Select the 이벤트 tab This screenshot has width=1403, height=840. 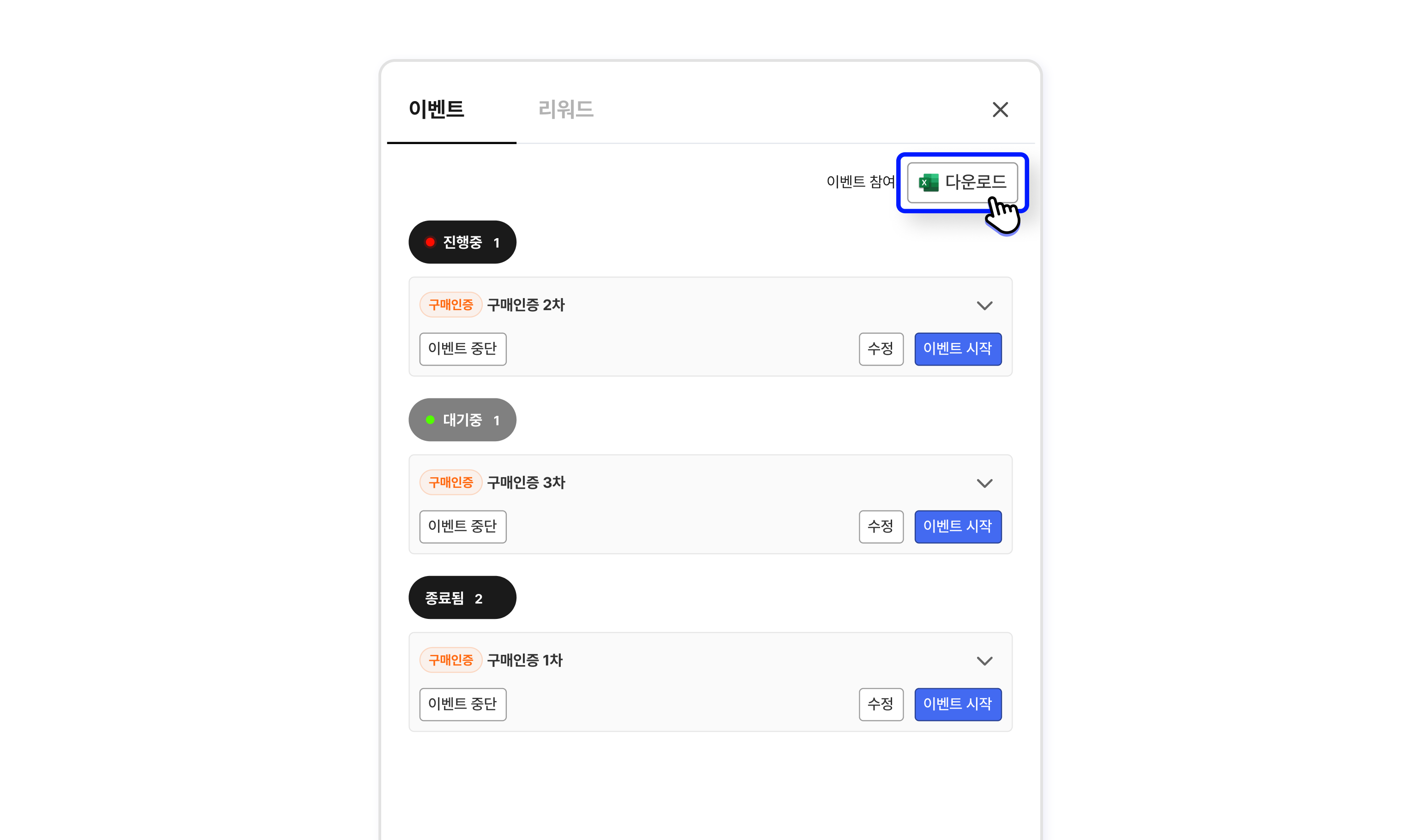pos(436,108)
